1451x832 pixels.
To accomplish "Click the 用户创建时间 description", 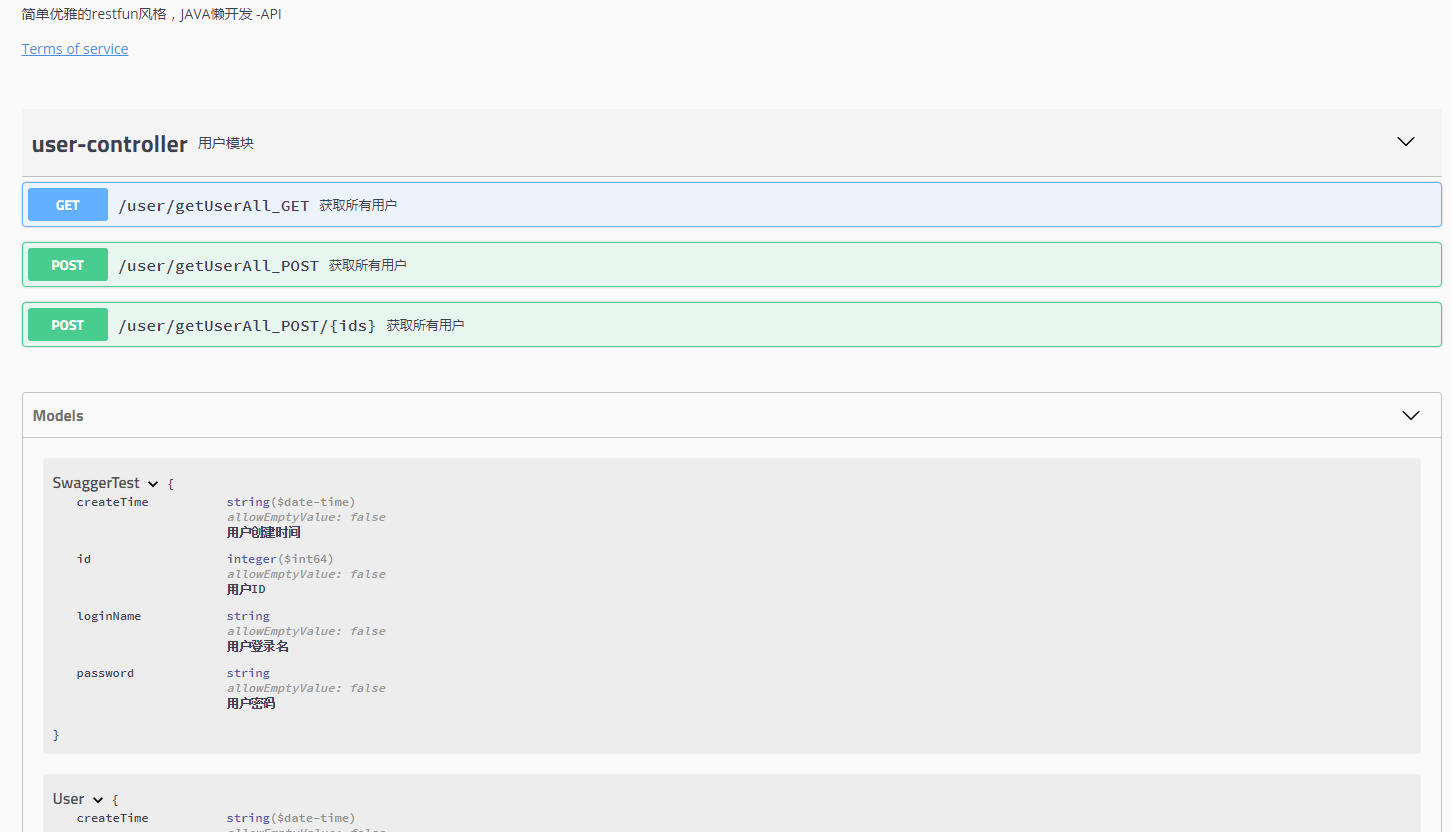I will [x=264, y=532].
